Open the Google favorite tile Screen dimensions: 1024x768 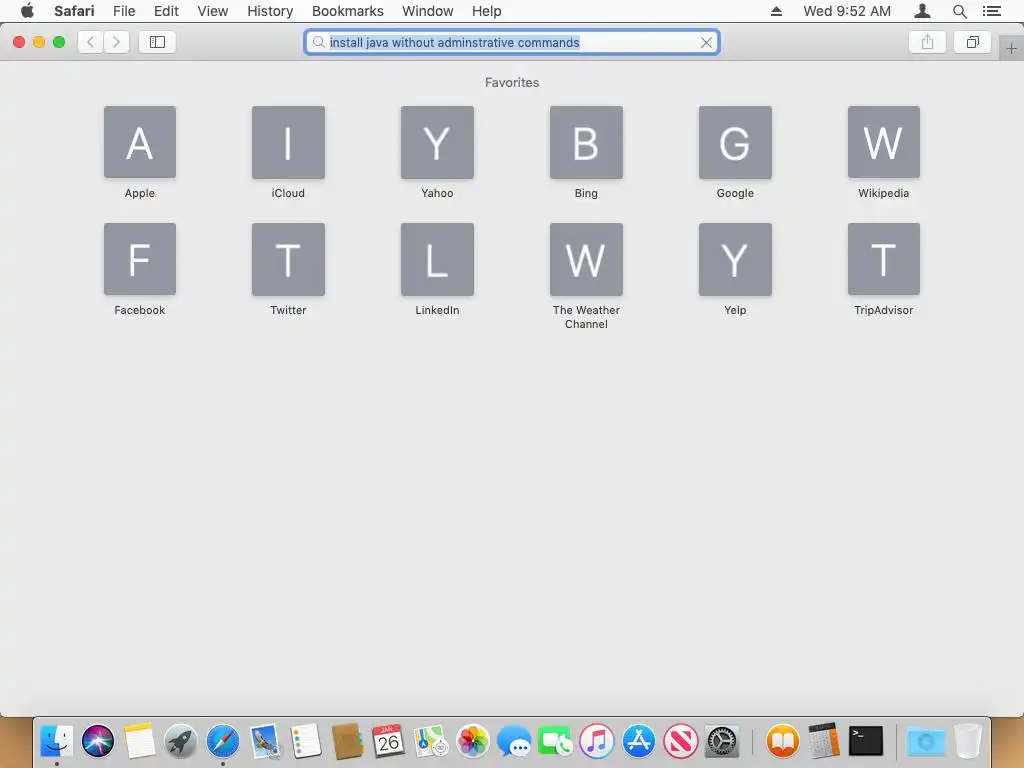(x=735, y=142)
